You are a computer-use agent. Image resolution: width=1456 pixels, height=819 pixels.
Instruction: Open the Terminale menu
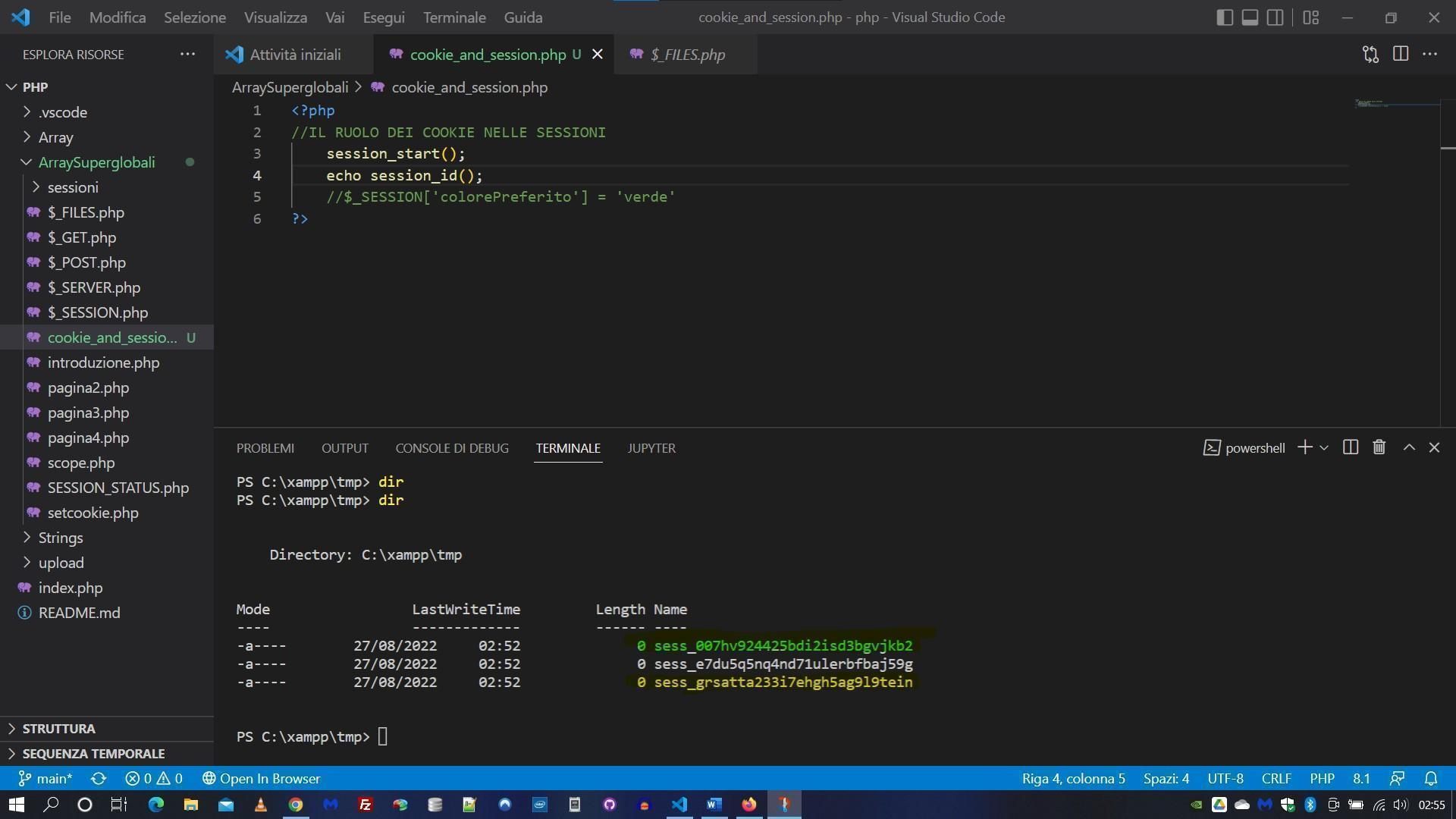tap(454, 17)
